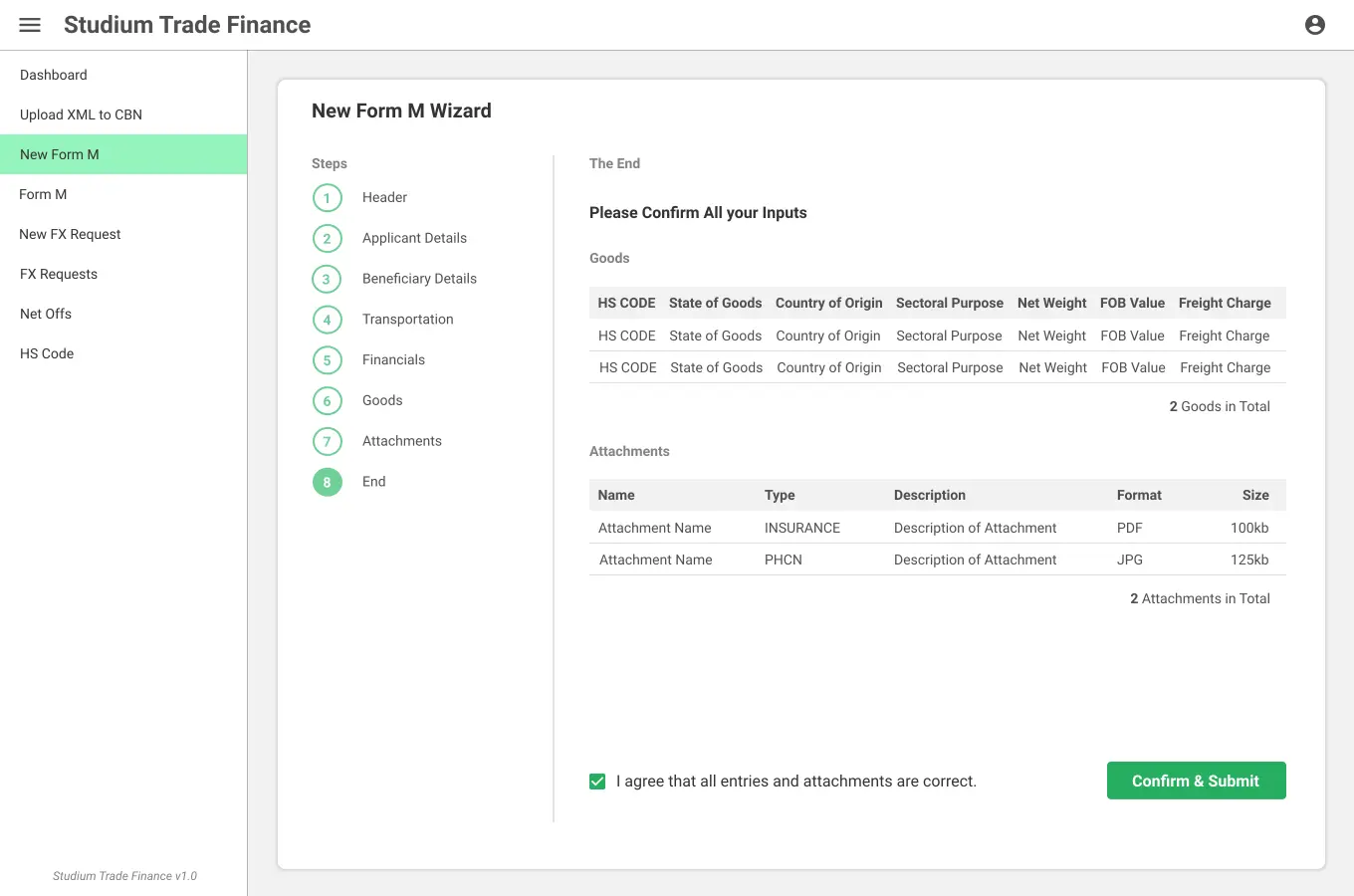Image resolution: width=1354 pixels, height=896 pixels.
Task: Click the attachments Size column header
Action: 1255,495
